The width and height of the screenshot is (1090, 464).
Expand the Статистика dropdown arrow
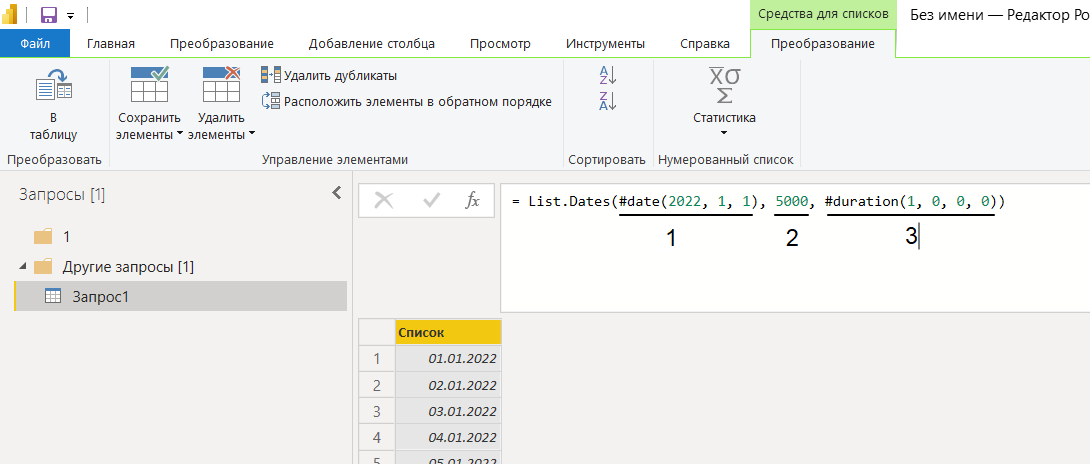724,132
